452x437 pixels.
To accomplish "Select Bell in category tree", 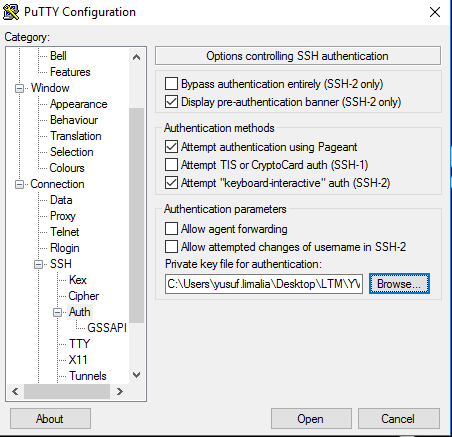I will pyautogui.click(x=58, y=56).
